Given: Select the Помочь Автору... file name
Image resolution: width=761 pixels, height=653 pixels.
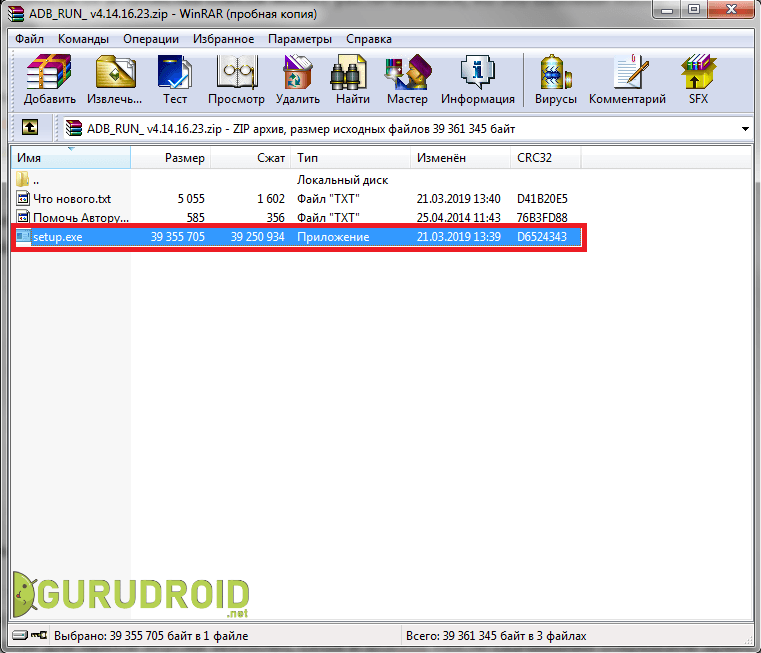Looking at the screenshot, I should coord(81,218).
